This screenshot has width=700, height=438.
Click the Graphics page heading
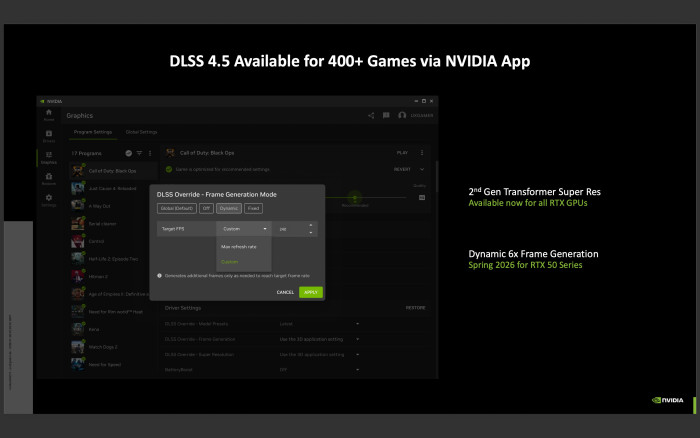pyautogui.click(x=80, y=116)
